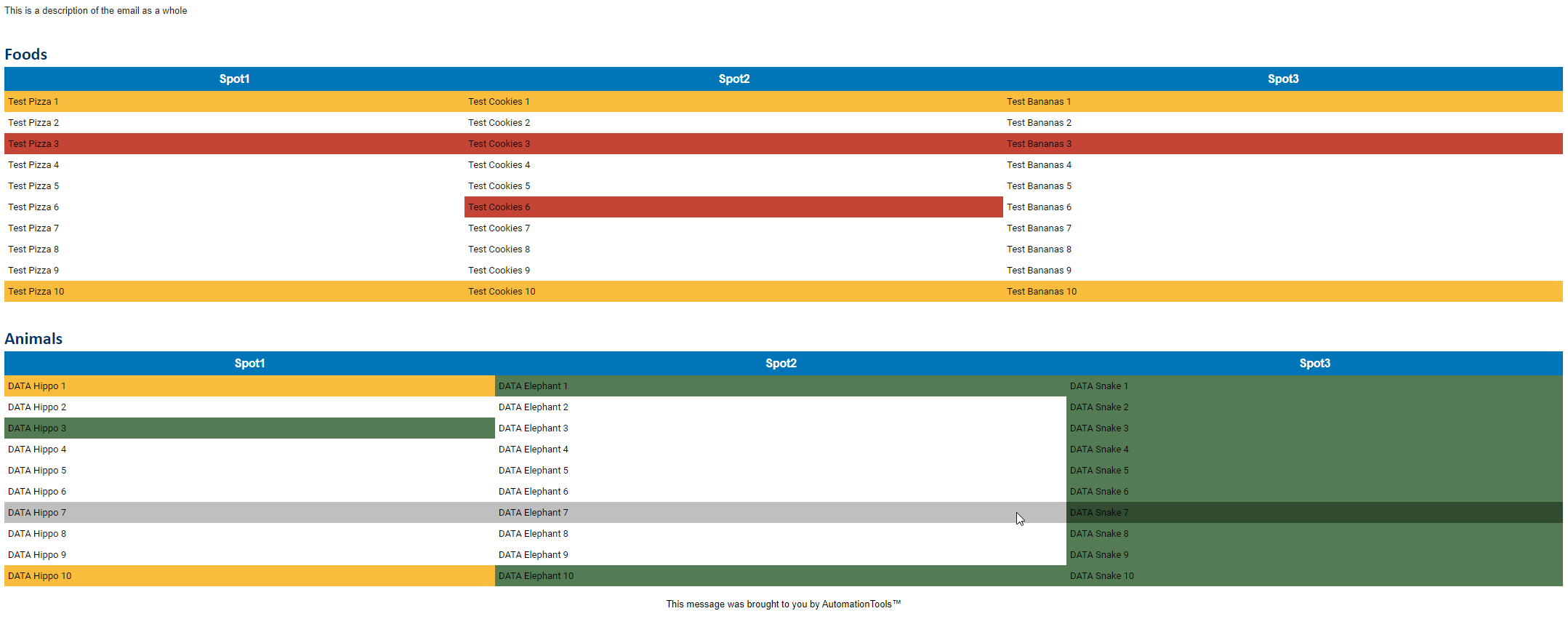Select the DATA Elephant 10 cell
This screenshot has height=619, width=1568.
(781, 576)
